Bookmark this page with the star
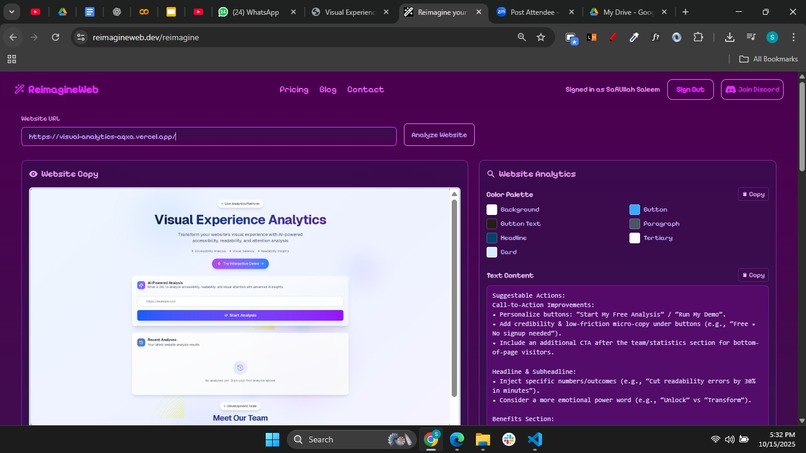The width and height of the screenshot is (806, 453). (541, 37)
